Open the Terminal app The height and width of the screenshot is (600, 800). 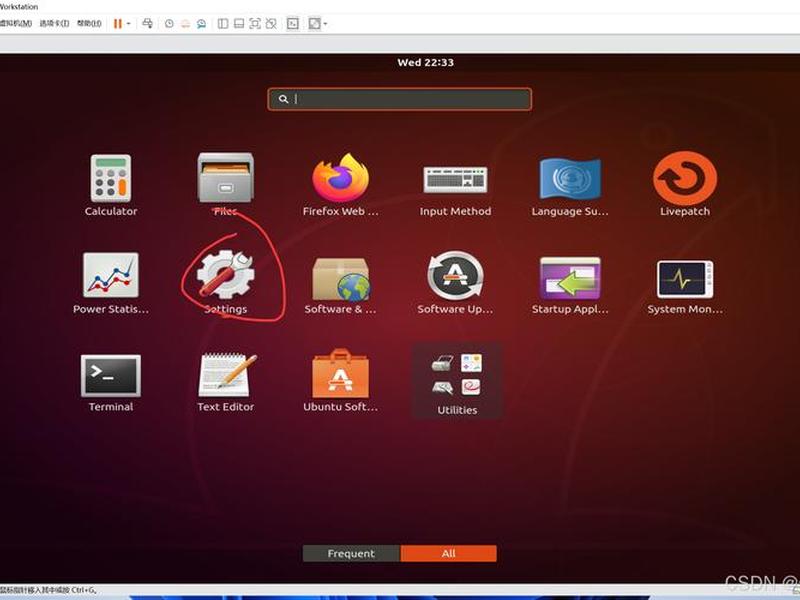[111, 383]
